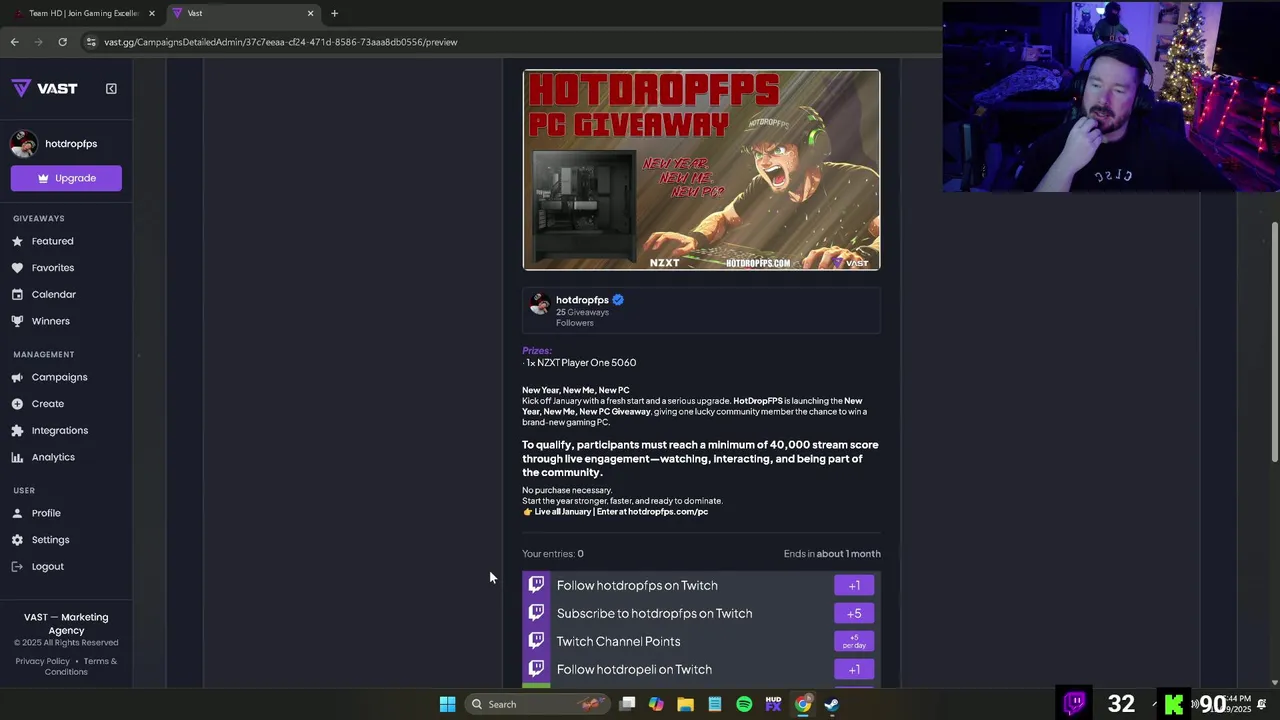Click the VAST logo
1280x720 pixels.
click(x=45, y=88)
